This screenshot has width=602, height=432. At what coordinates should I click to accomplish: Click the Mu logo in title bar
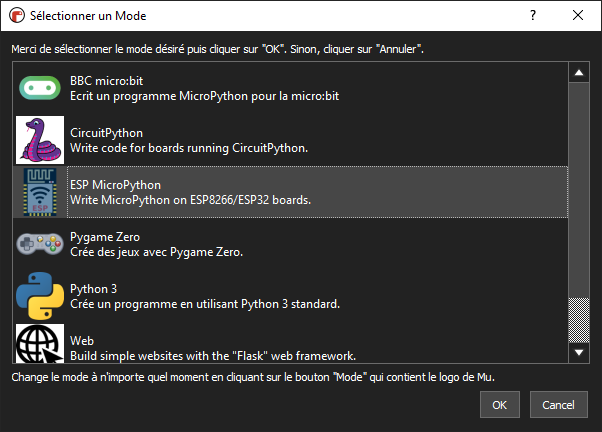(x=15, y=16)
